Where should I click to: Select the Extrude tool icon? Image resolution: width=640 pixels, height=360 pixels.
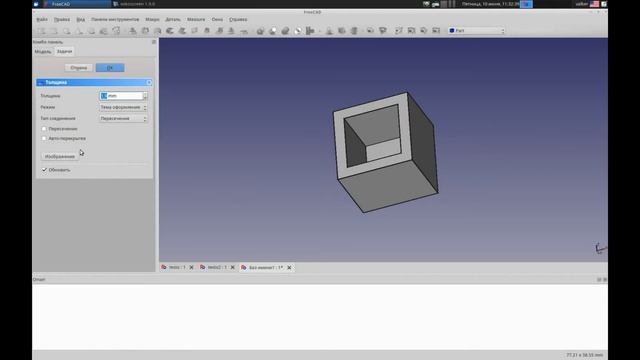tap(133, 31)
